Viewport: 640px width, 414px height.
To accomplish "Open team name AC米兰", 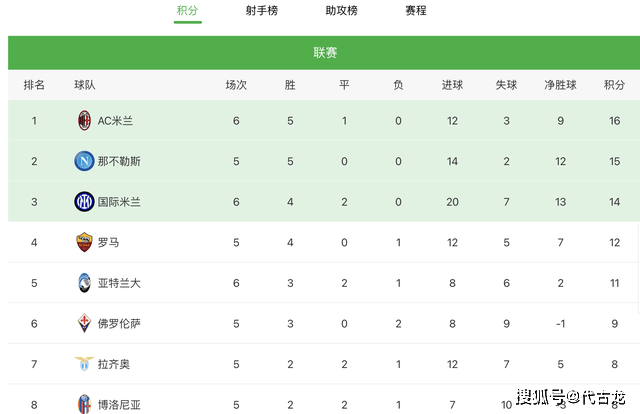I will (115, 121).
